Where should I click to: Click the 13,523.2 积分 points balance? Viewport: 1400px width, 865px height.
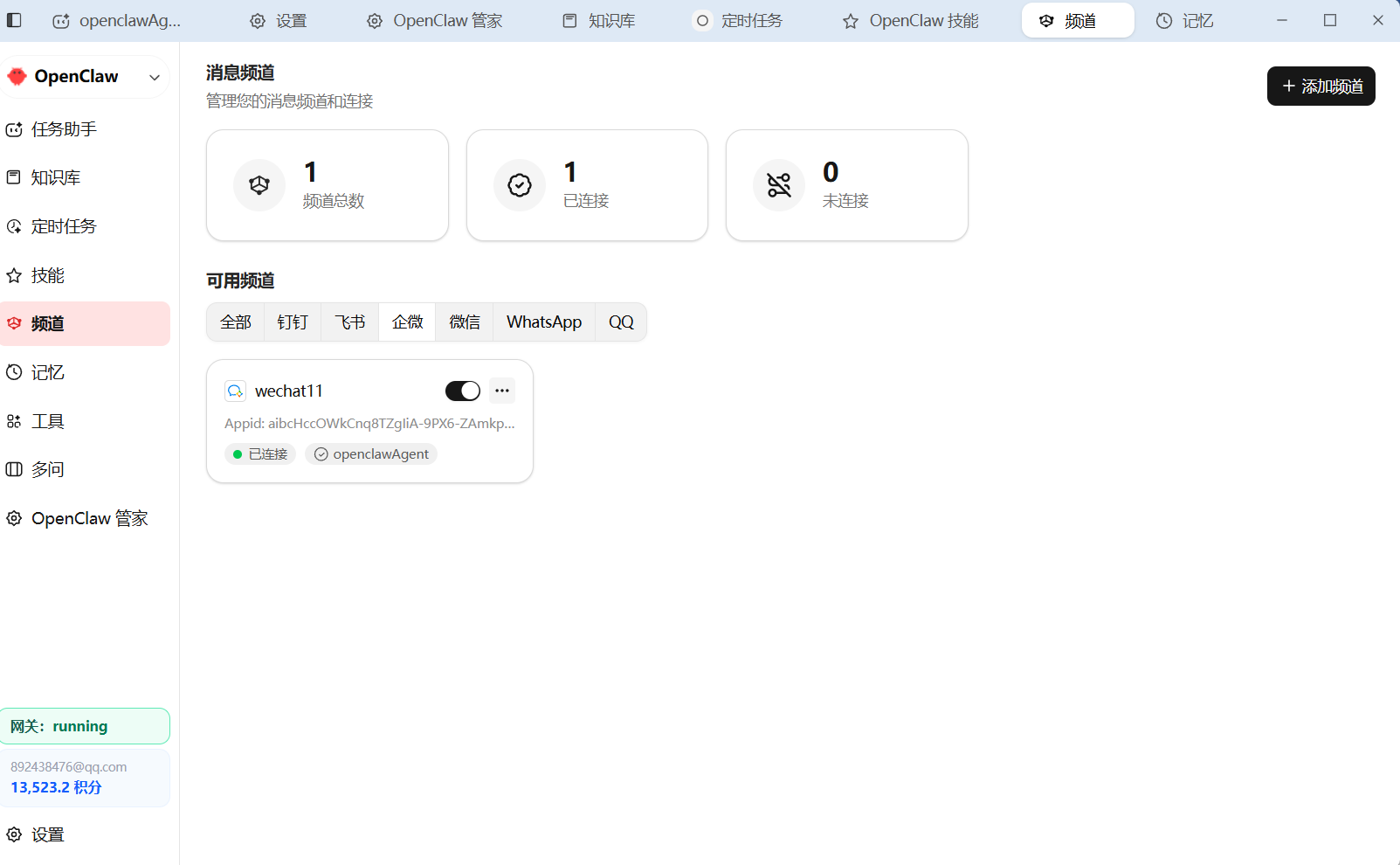click(x=57, y=787)
